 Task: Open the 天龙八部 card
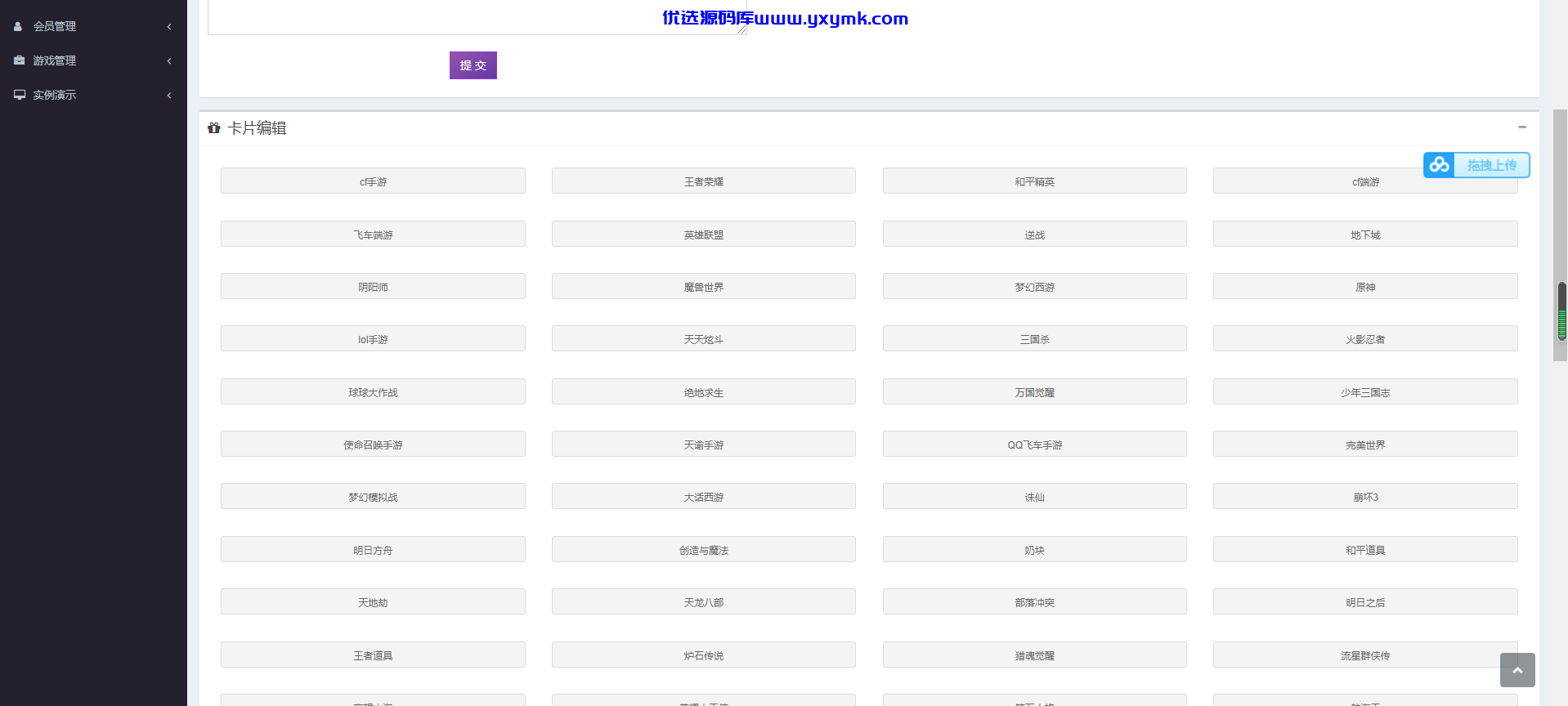[704, 602]
